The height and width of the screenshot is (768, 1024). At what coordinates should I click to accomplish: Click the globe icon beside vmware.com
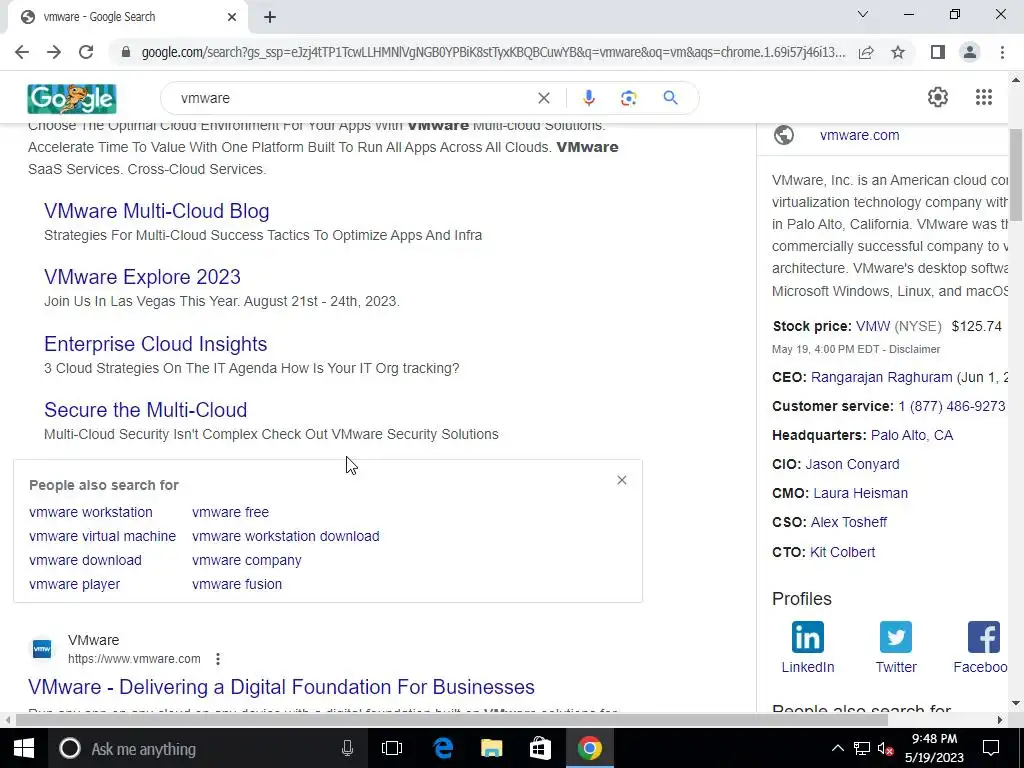[784, 135]
